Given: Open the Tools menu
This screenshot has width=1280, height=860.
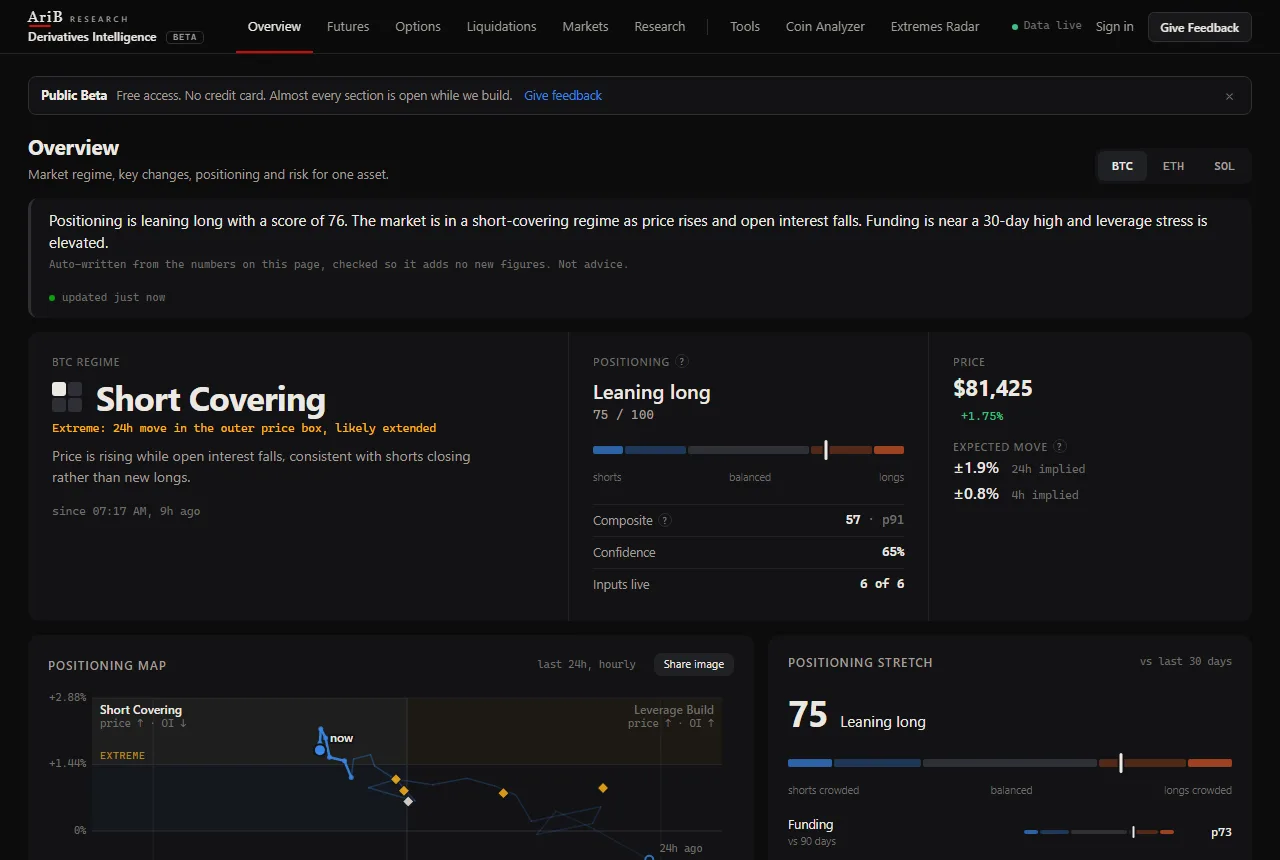Looking at the screenshot, I should coord(745,27).
